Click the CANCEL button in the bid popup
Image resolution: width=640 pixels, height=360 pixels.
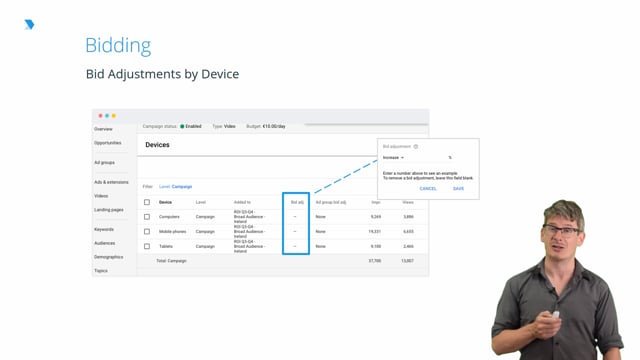coord(428,189)
